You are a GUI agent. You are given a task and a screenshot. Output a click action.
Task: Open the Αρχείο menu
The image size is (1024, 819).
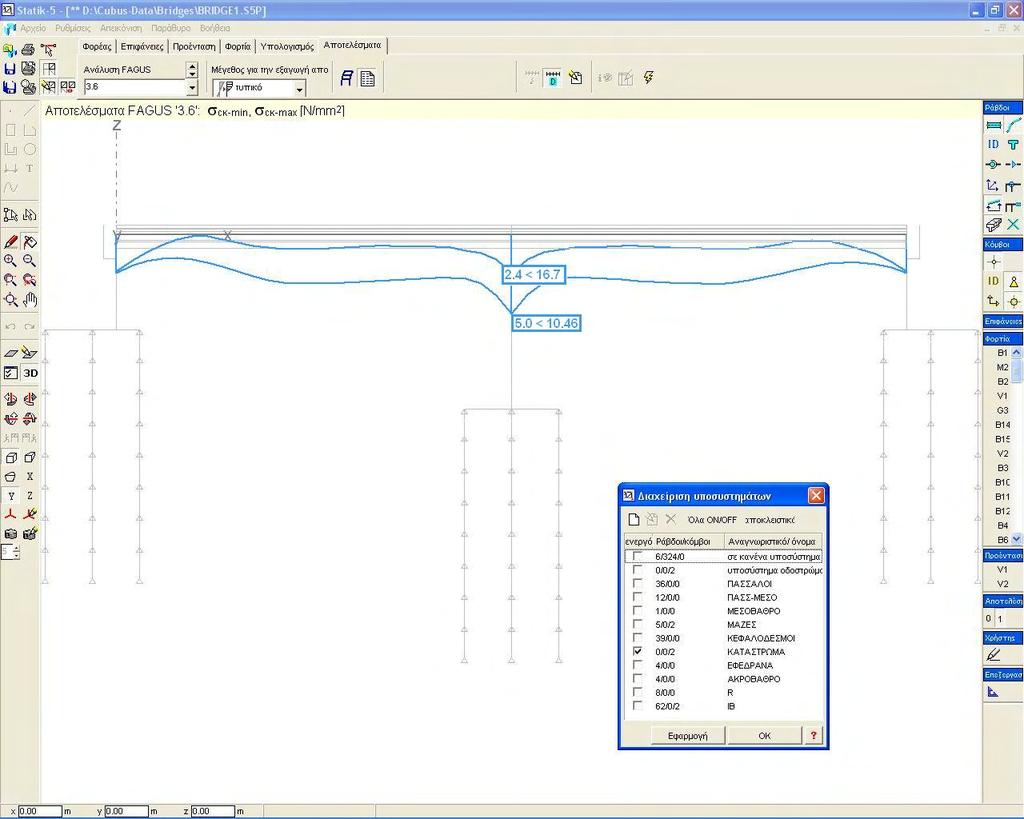click(33, 28)
